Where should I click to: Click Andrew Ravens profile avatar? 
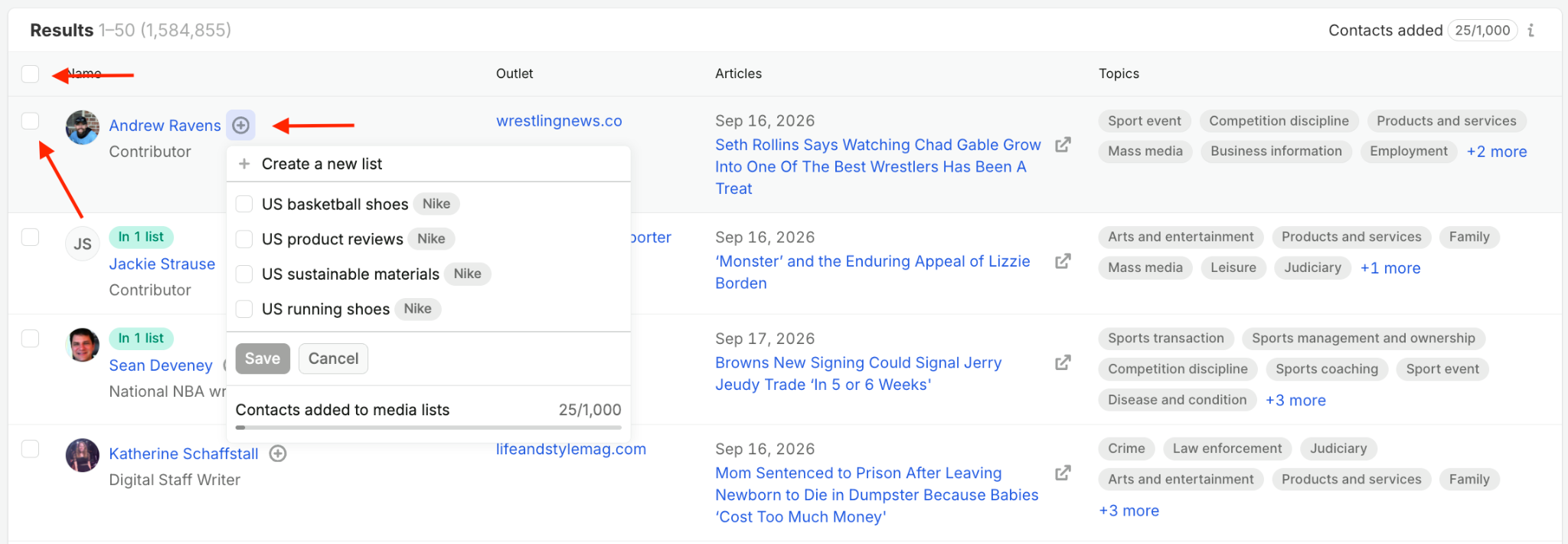pyautogui.click(x=83, y=127)
